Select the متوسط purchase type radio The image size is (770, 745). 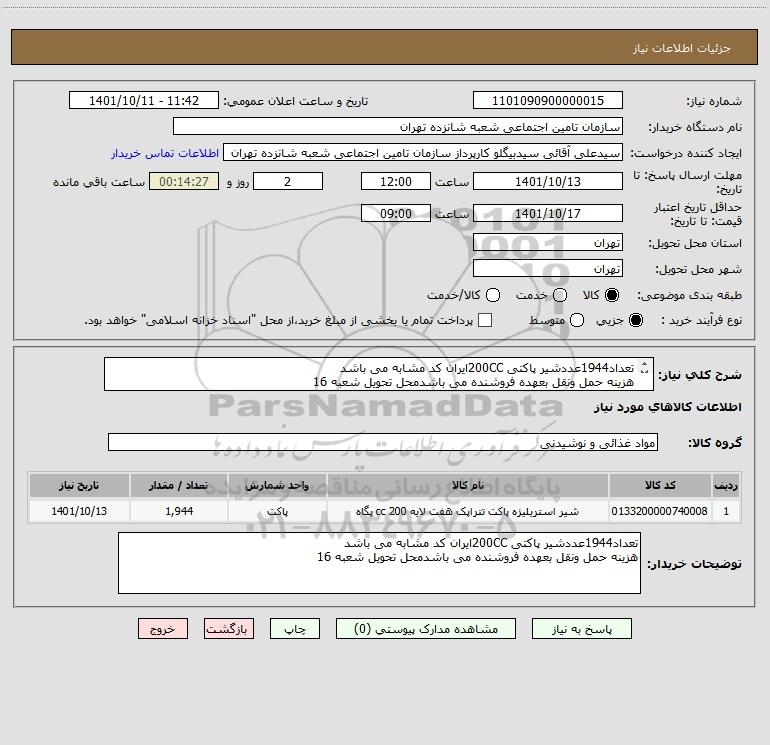577,320
